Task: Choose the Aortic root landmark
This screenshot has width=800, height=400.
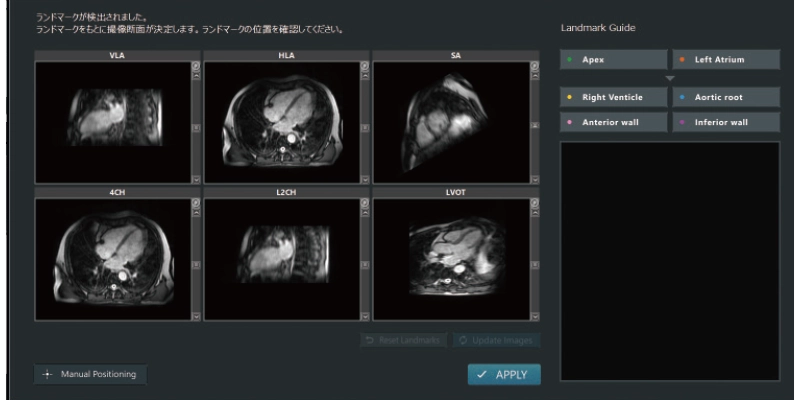Action: pyautogui.click(x=726, y=97)
